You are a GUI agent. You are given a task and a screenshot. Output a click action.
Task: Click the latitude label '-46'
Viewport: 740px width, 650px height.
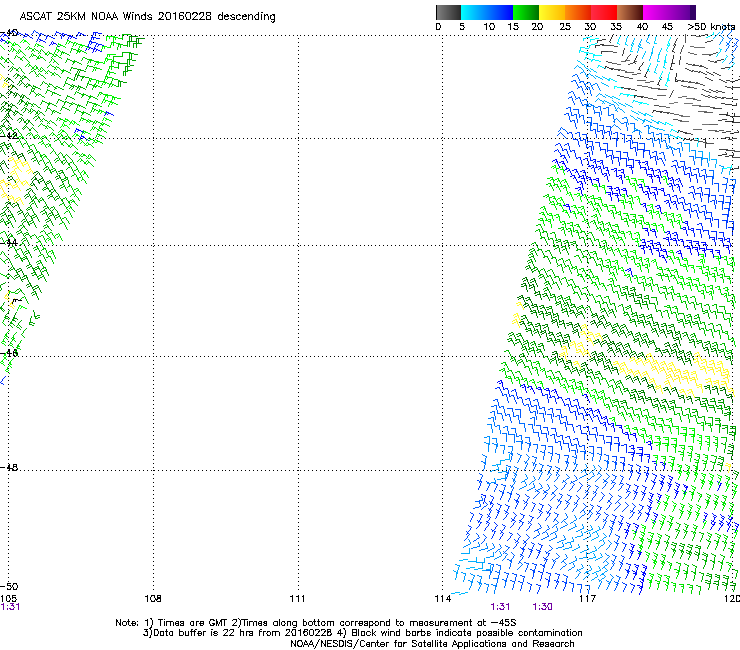pos(9,353)
